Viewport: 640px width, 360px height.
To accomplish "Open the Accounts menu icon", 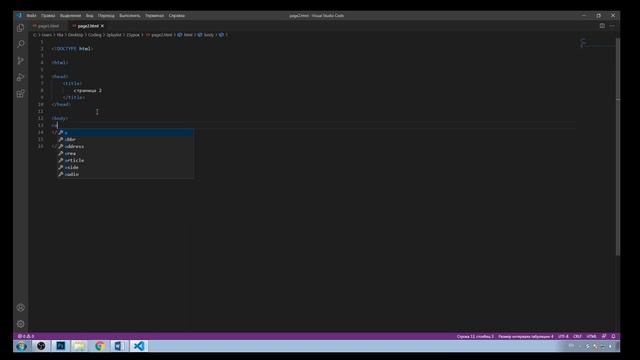I will tap(20, 307).
